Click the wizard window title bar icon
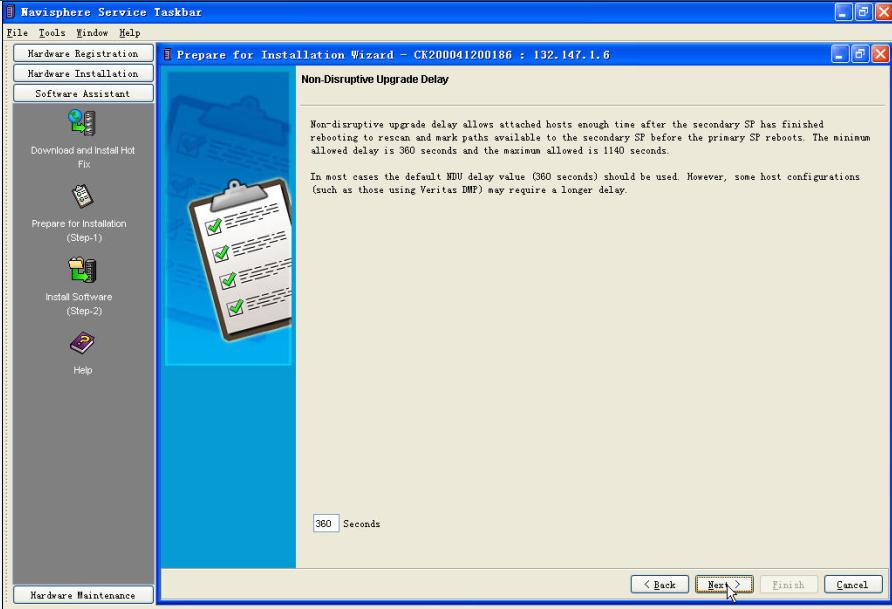The height and width of the screenshot is (609, 892). (x=167, y=55)
